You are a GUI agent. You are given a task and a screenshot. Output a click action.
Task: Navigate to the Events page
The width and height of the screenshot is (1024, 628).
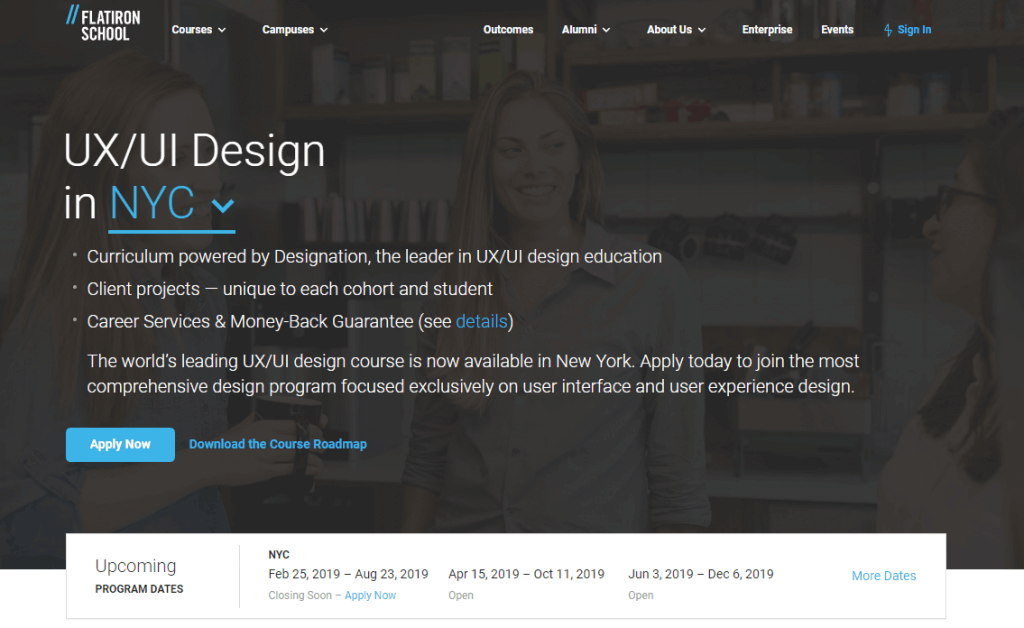click(x=837, y=30)
